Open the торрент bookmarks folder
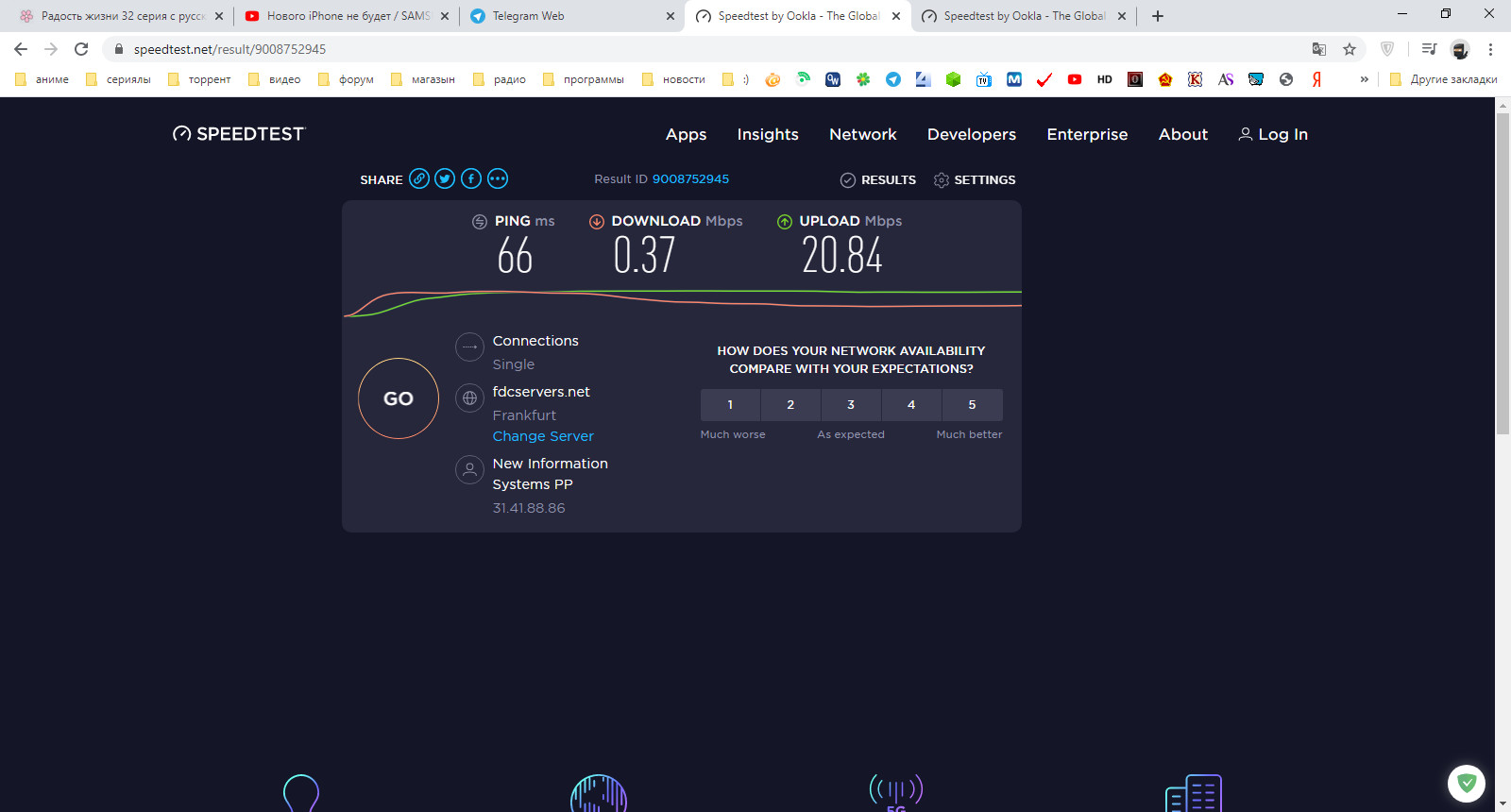Image resolution: width=1511 pixels, height=812 pixels. [199, 79]
